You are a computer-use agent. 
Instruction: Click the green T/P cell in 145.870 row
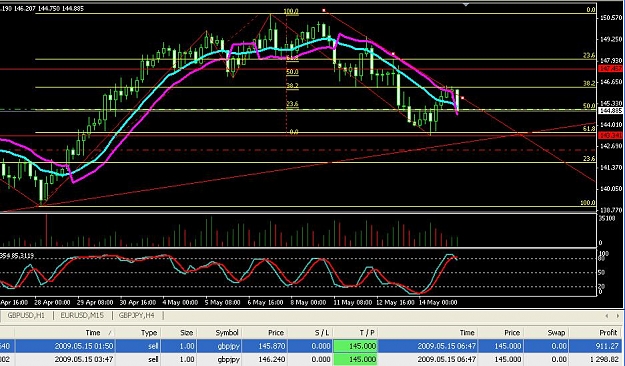(356, 346)
